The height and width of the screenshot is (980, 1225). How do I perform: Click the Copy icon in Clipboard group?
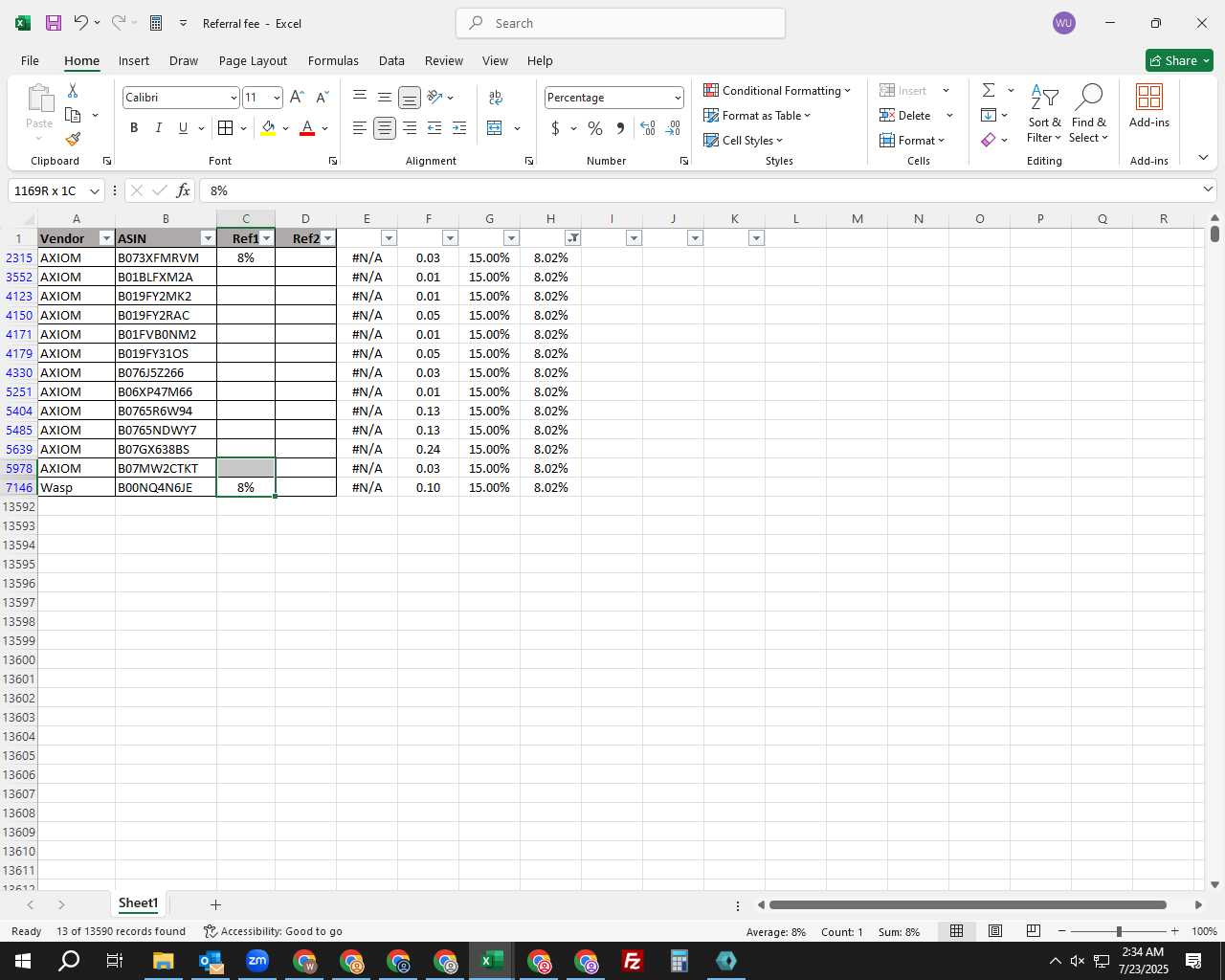[73, 115]
